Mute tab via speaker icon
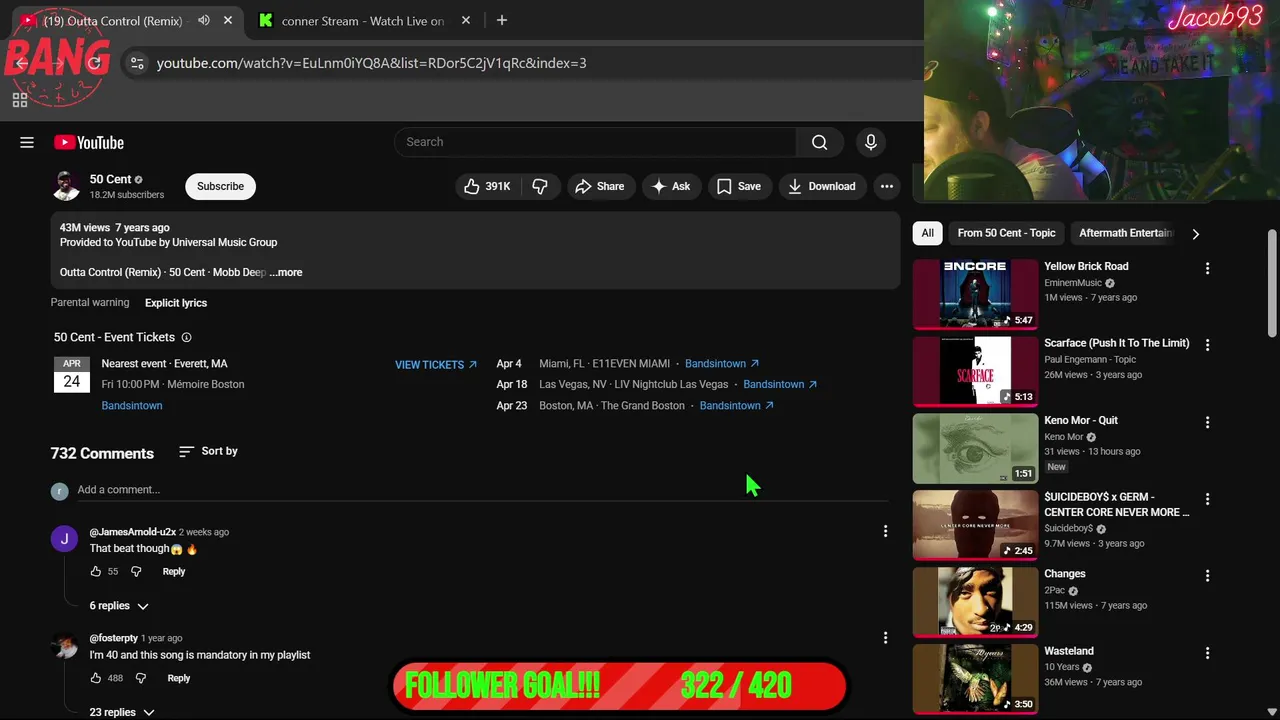This screenshot has width=1280, height=720. (204, 20)
